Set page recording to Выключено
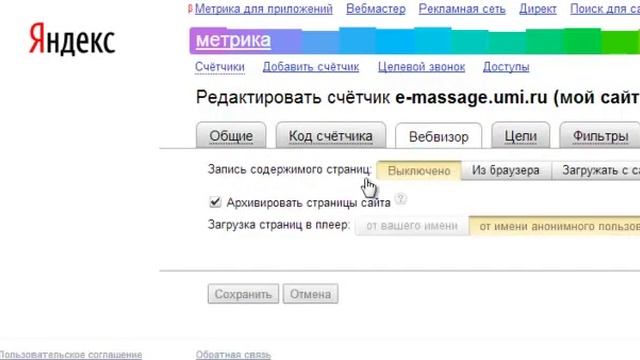640x360 pixels. point(419,171)
